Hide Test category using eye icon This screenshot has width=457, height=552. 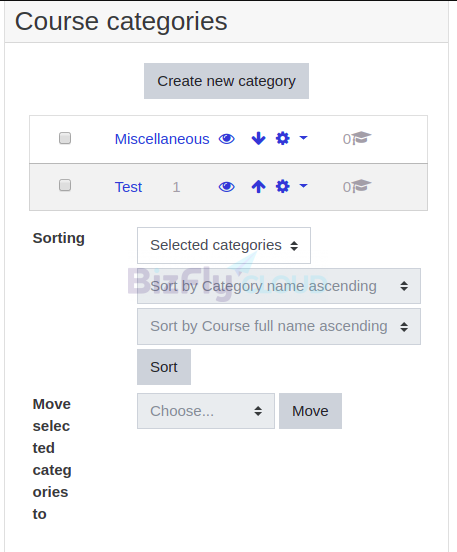click(227, 187)
